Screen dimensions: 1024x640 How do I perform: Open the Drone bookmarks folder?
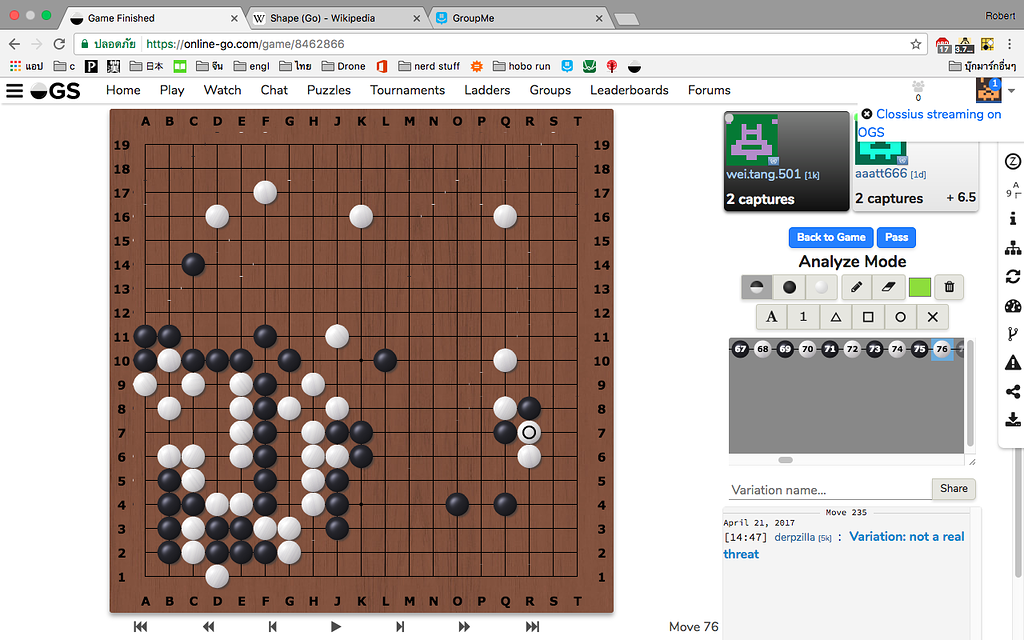click(344, 66)
